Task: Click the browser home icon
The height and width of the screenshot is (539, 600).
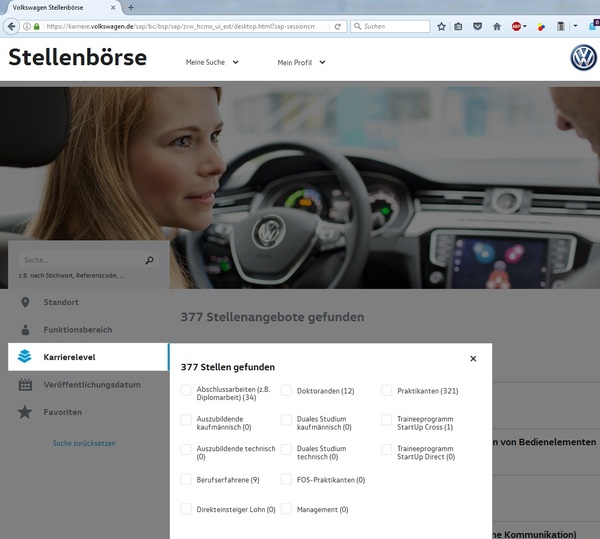Action: click(x=496, y=26)
